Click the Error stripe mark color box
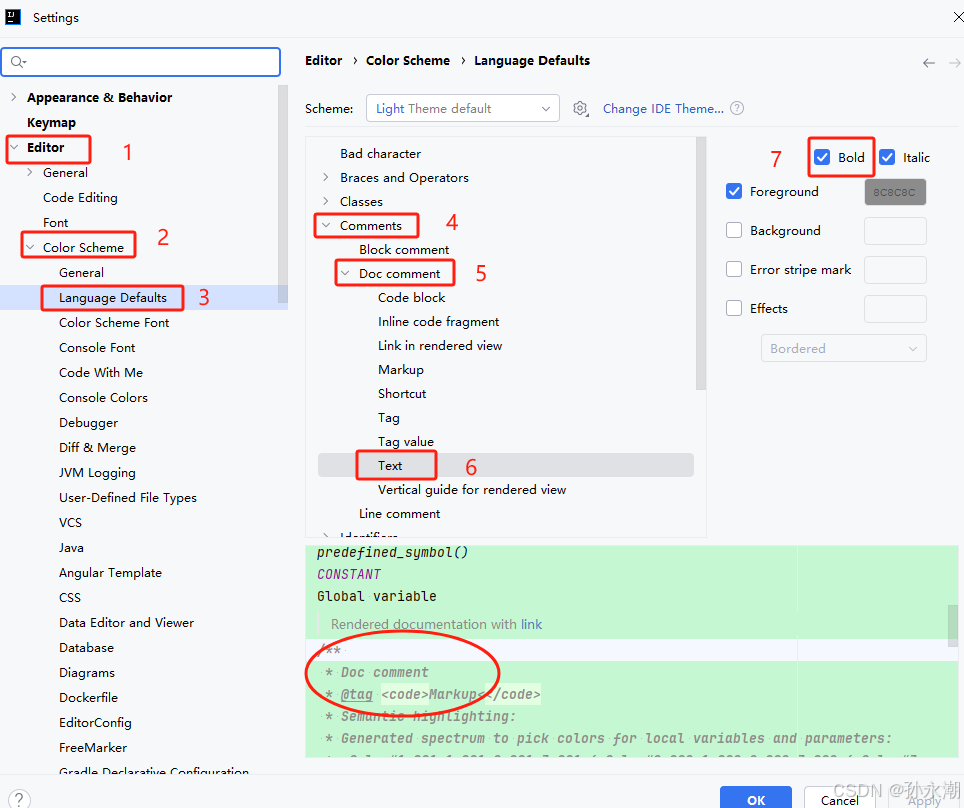The image size is (964, 808). [x=895, y=269]
